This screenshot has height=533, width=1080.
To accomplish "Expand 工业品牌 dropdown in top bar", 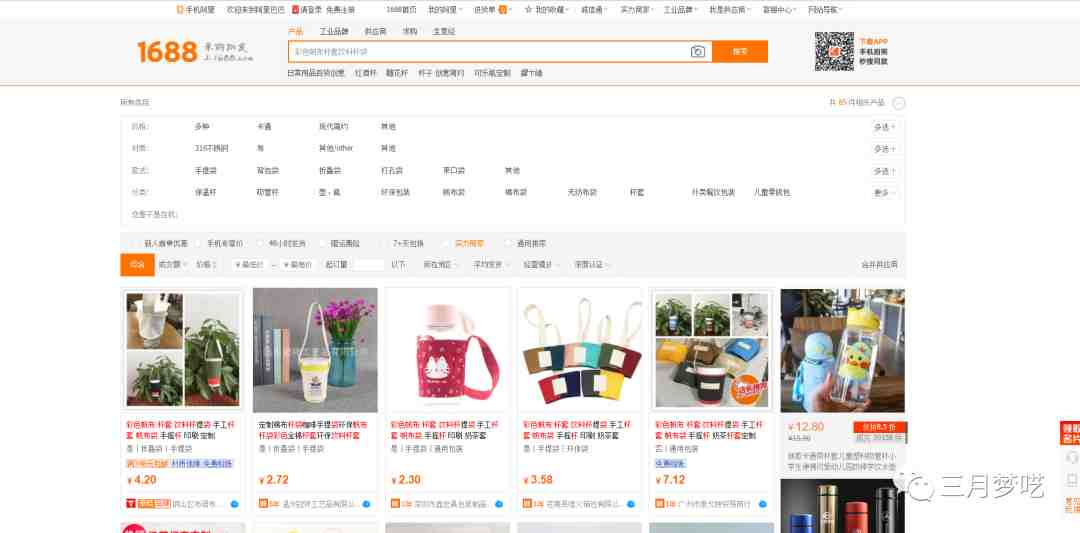I will point(681,10).
